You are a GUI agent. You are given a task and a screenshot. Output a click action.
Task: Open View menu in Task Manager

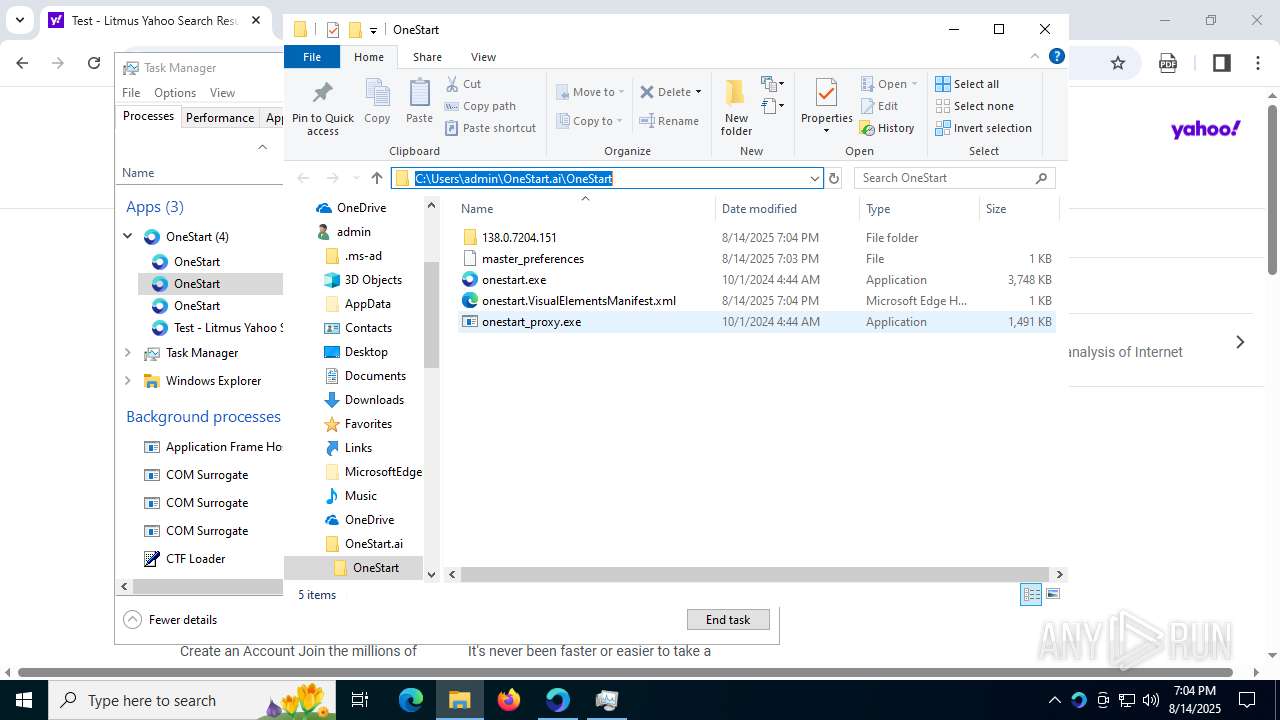222,93
